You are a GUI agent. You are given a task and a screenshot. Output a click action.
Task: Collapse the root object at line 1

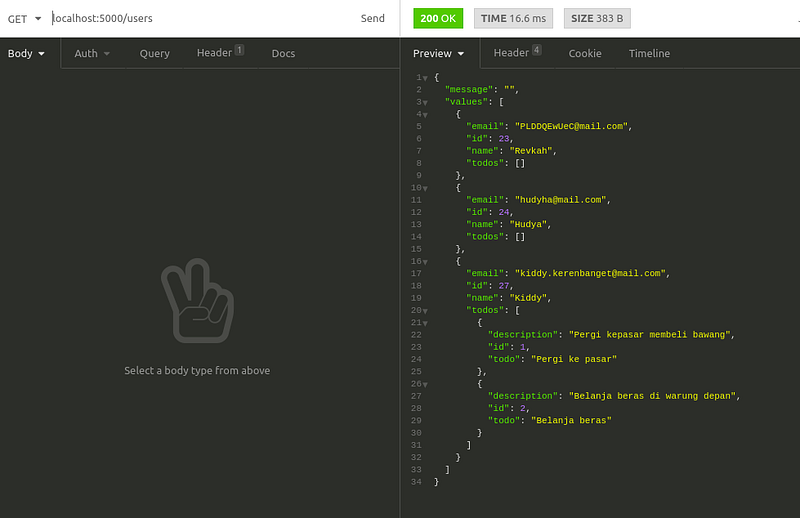tap(425, 79)
